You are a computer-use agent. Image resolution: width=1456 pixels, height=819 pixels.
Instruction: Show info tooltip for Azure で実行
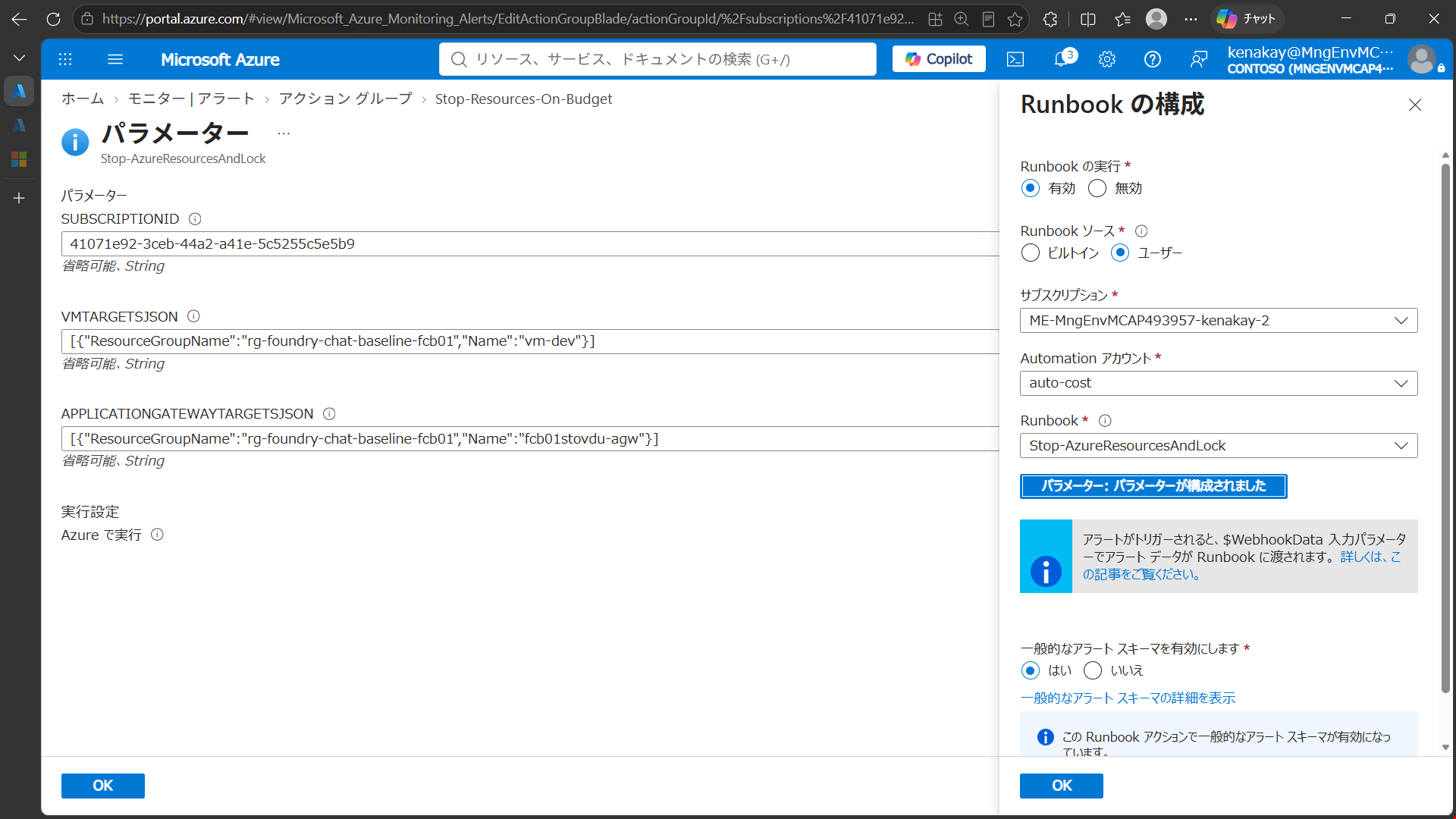click(157, 535)
